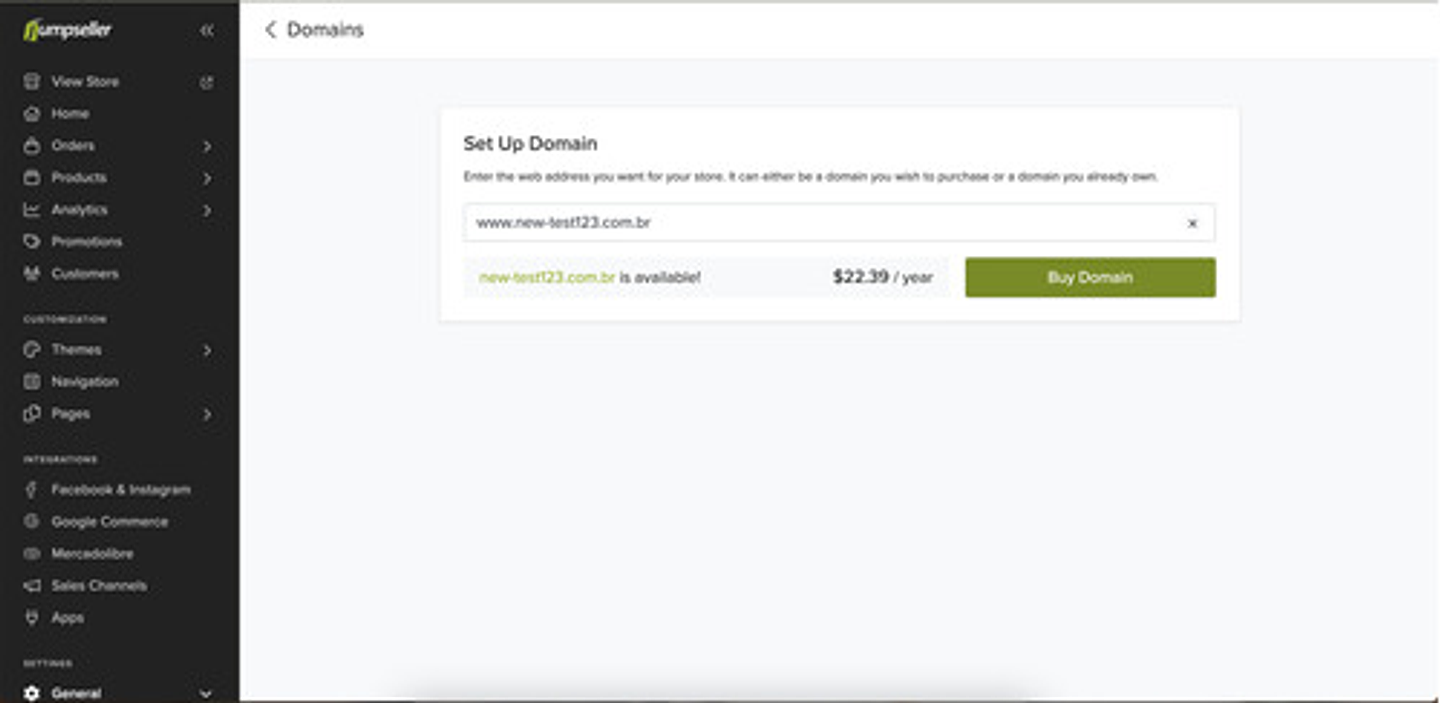The image size is (1440, 703).
Task: Expand the Themes submenu chevron
Action: pos(207,350)
